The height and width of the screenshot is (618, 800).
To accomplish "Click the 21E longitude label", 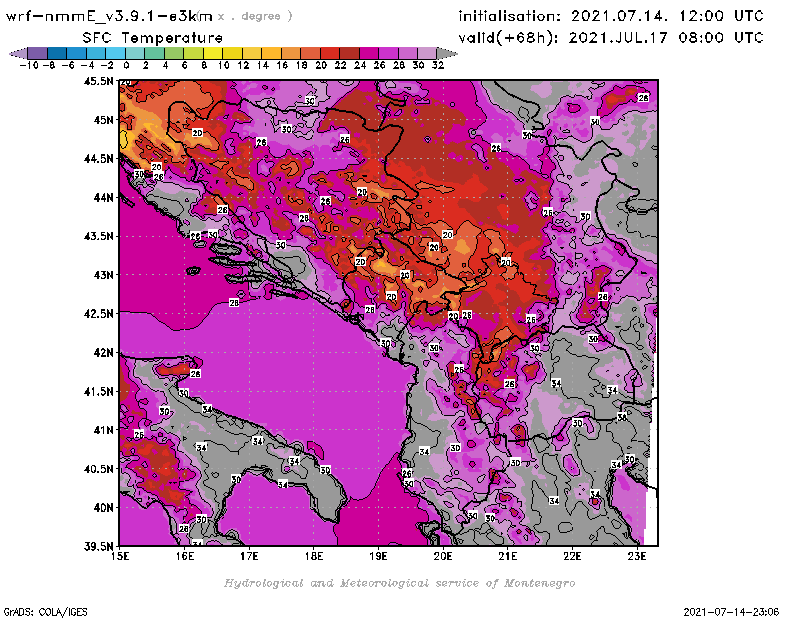I will [x=508, y=556].
